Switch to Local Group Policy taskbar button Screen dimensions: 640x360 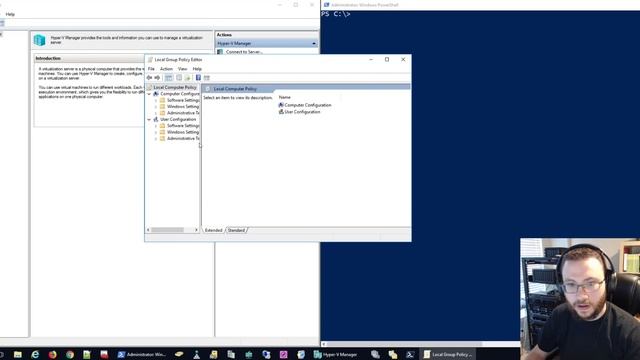pyautogui.click(x=448, y=354)
